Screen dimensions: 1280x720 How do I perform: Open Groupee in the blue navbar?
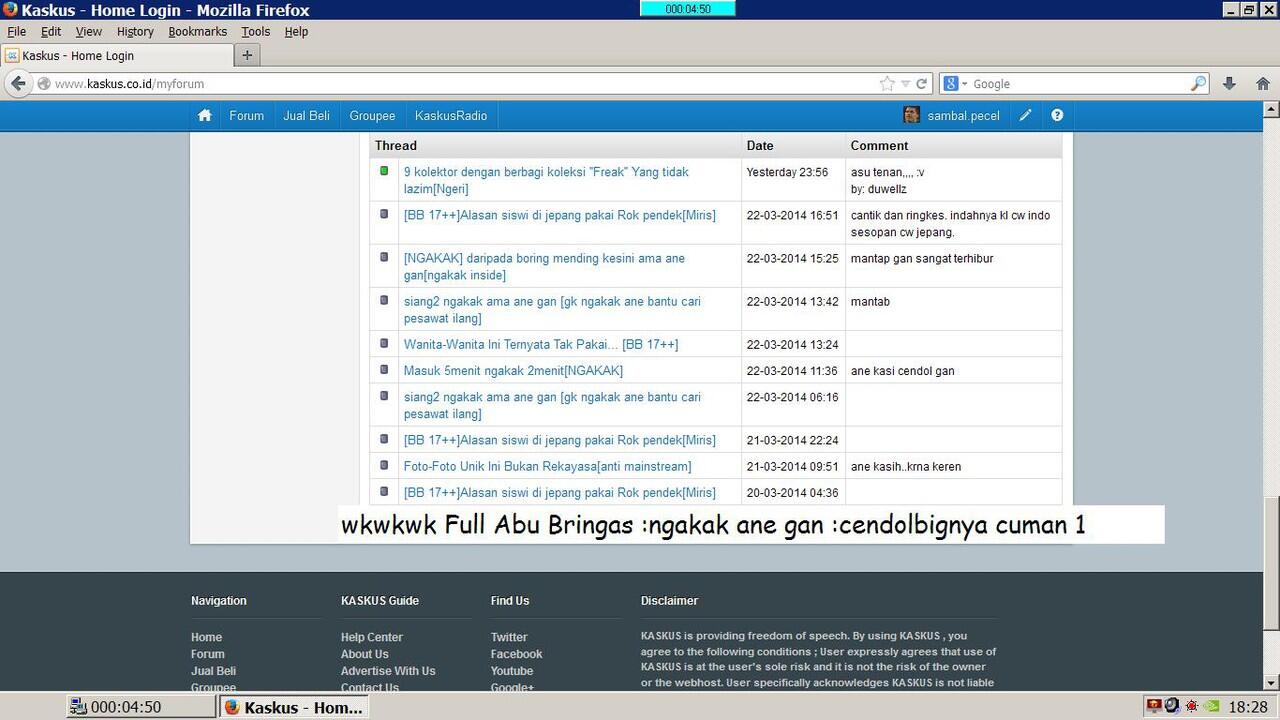372,115
